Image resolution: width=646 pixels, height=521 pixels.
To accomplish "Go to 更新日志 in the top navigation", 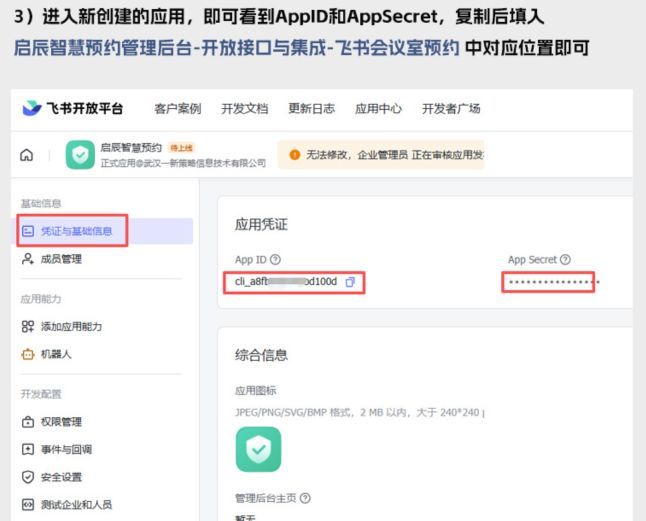I will [311, 108].
